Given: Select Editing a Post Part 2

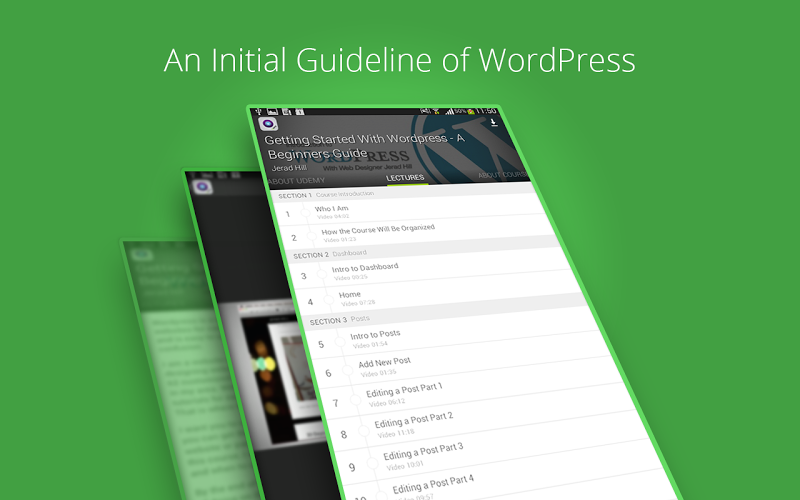Looking at the screenshot, I should (414, 420).
